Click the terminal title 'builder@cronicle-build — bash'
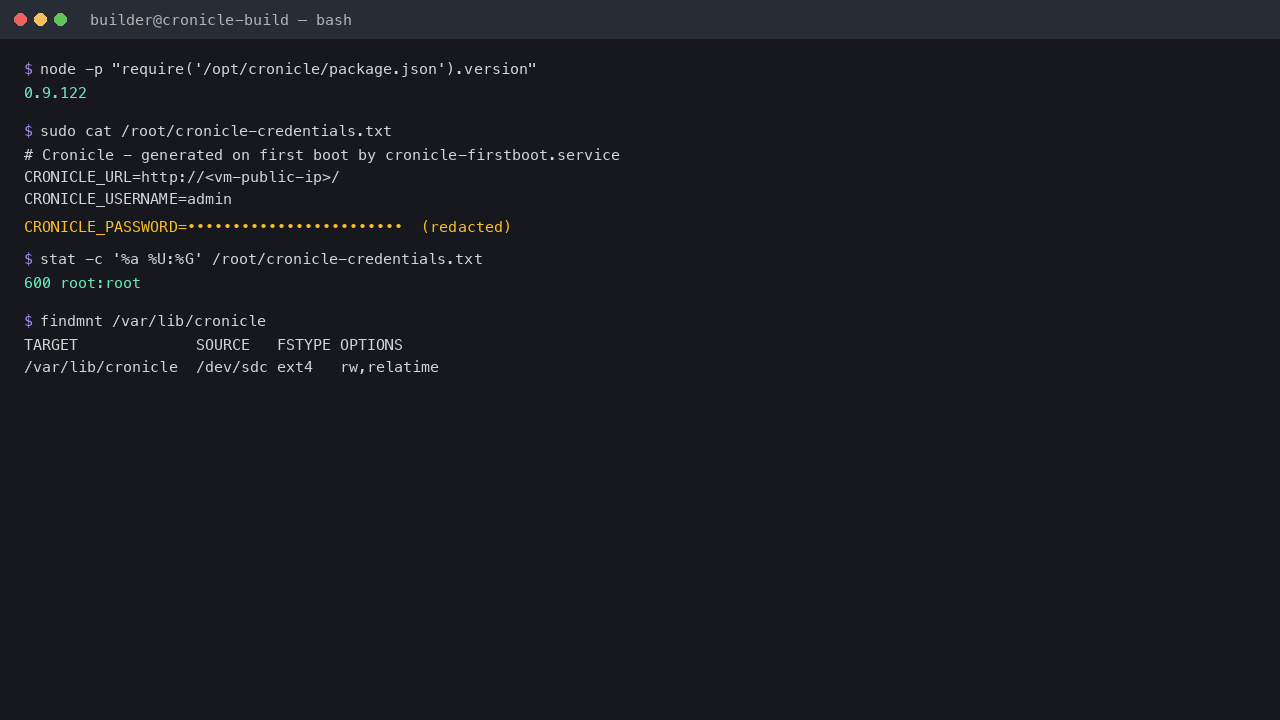1280x720 pixels. tap(221, 20)
